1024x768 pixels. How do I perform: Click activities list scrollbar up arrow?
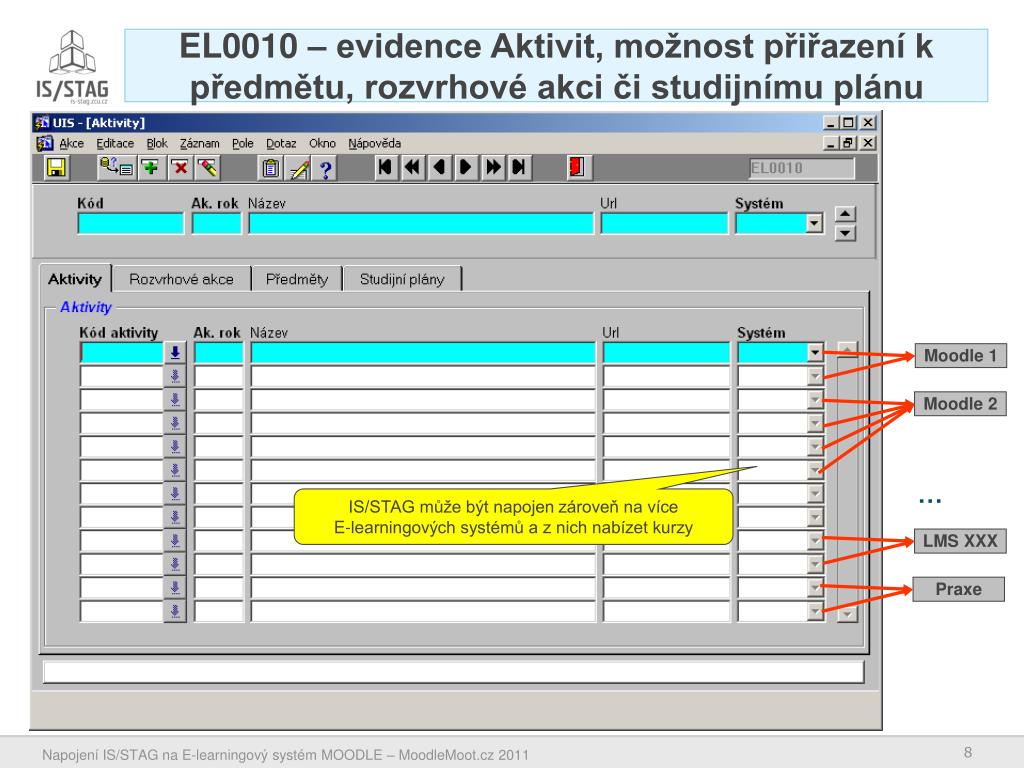click(x=847, y=349)
